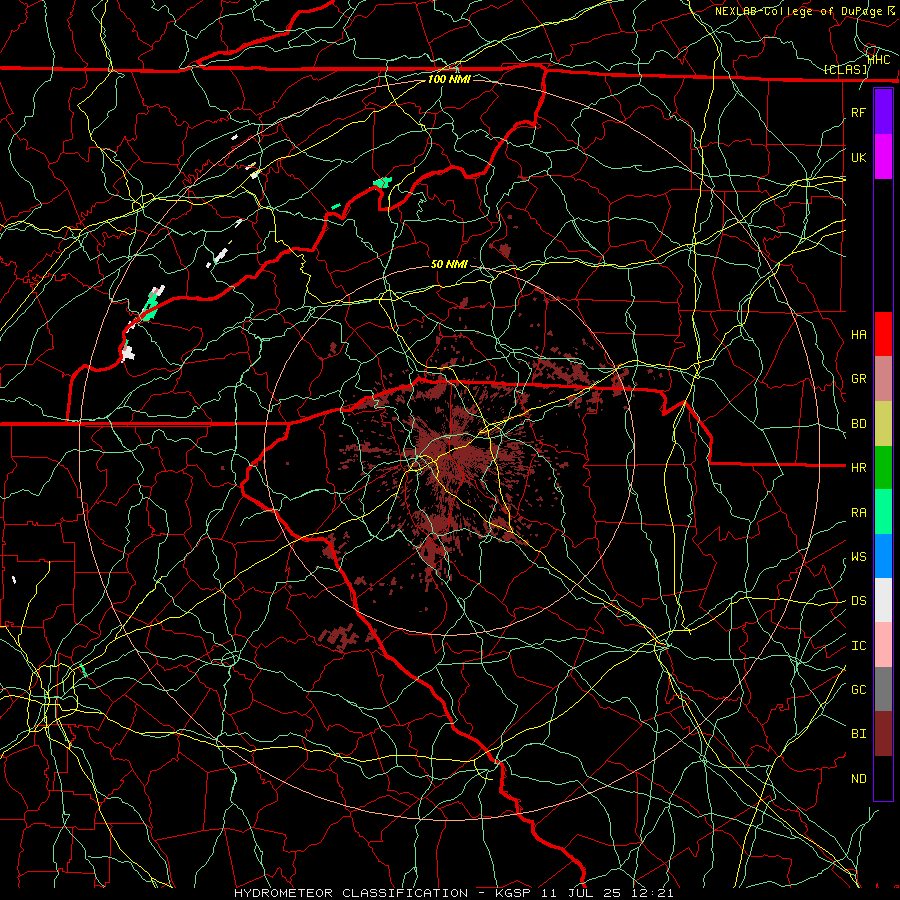The height and width of the screenshot is (900, 900).
Task: Click the BI brown legend swatch
Action: pyautogui.click(x=883, y=734)
